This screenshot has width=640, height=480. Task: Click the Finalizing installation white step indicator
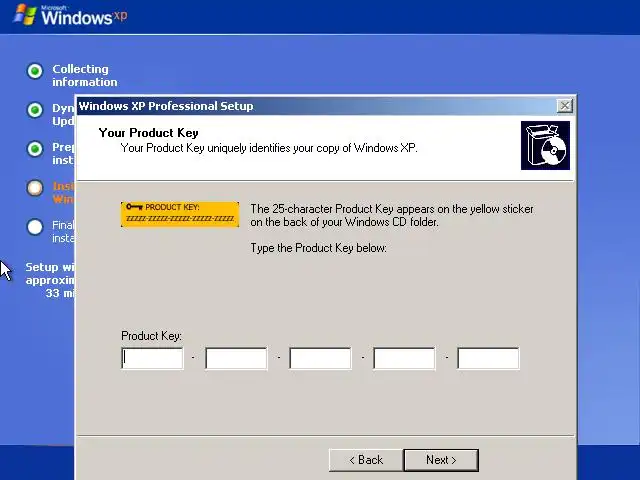pyautogui.click(x=35, y=227)
